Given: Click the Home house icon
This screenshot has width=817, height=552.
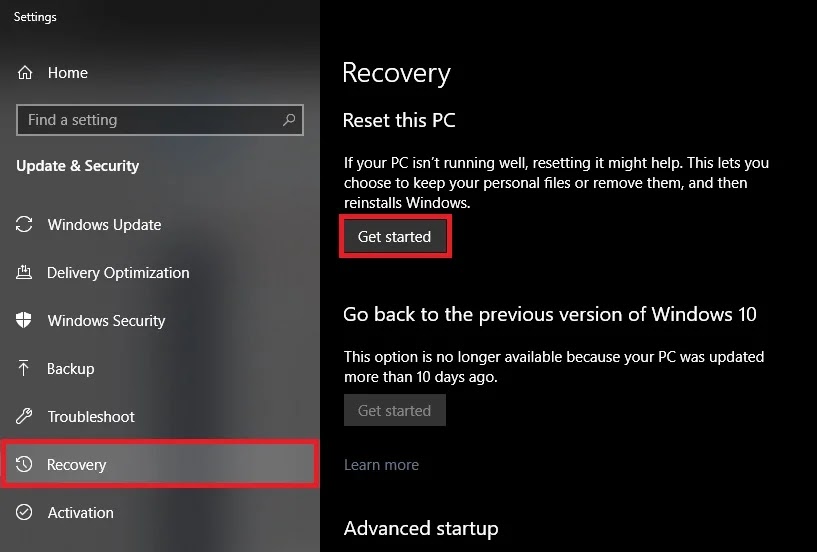Looking at the screenshot, I should coord(24,72).
